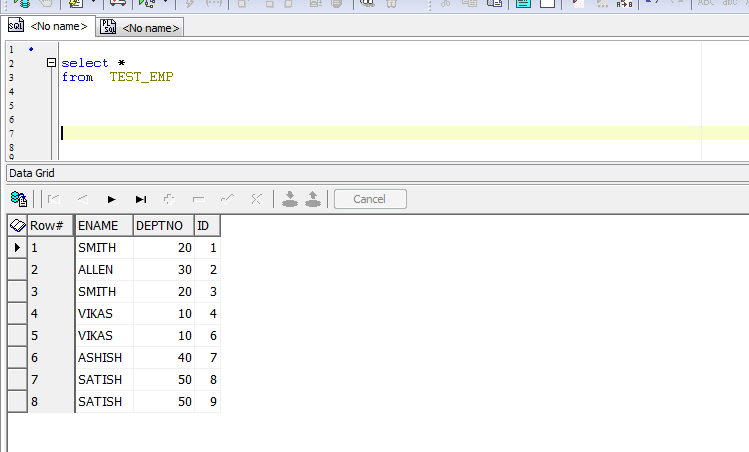Jump to first record in grid

click(x=55, y=199)
